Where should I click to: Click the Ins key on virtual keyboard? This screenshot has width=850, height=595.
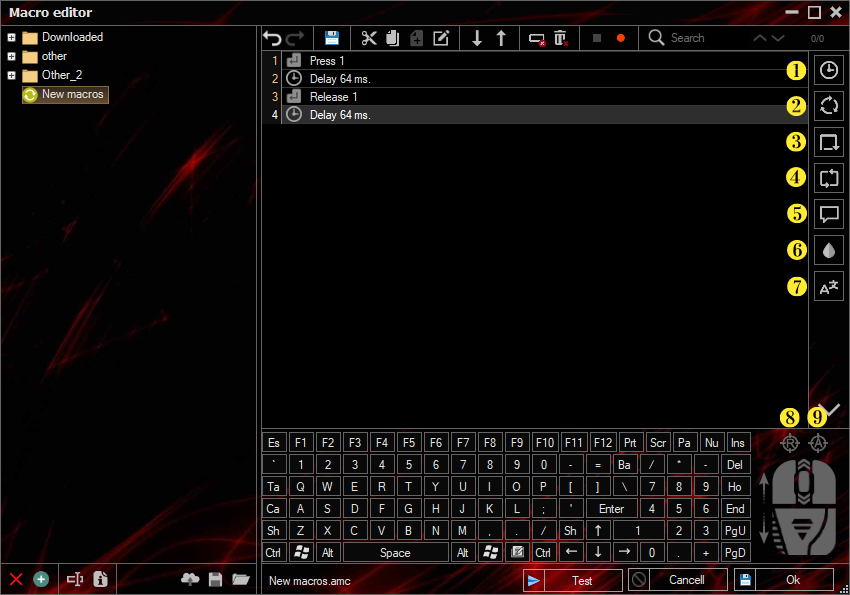pos(738,443)
